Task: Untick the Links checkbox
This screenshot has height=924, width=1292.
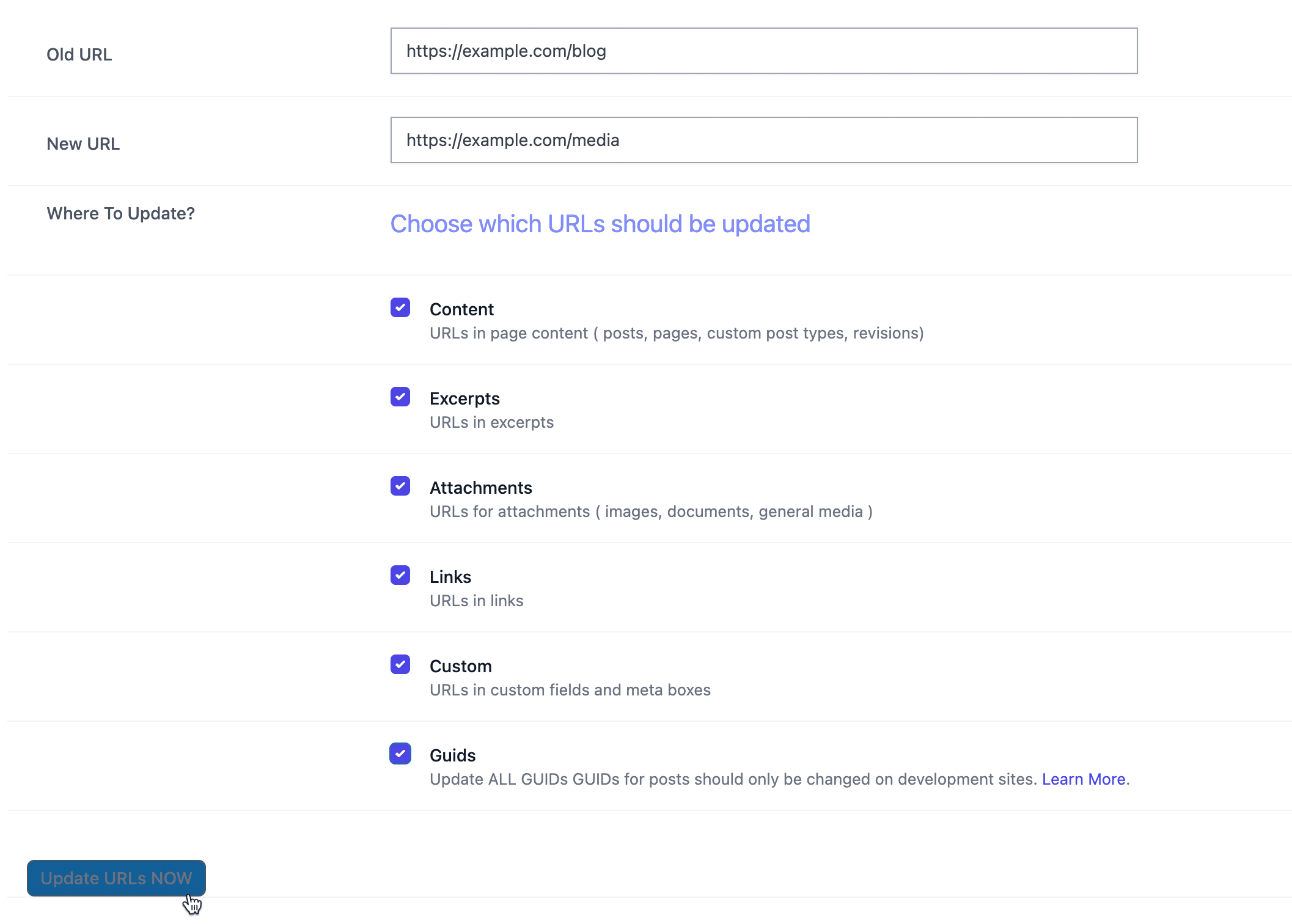Action: [x=400, y=575]
